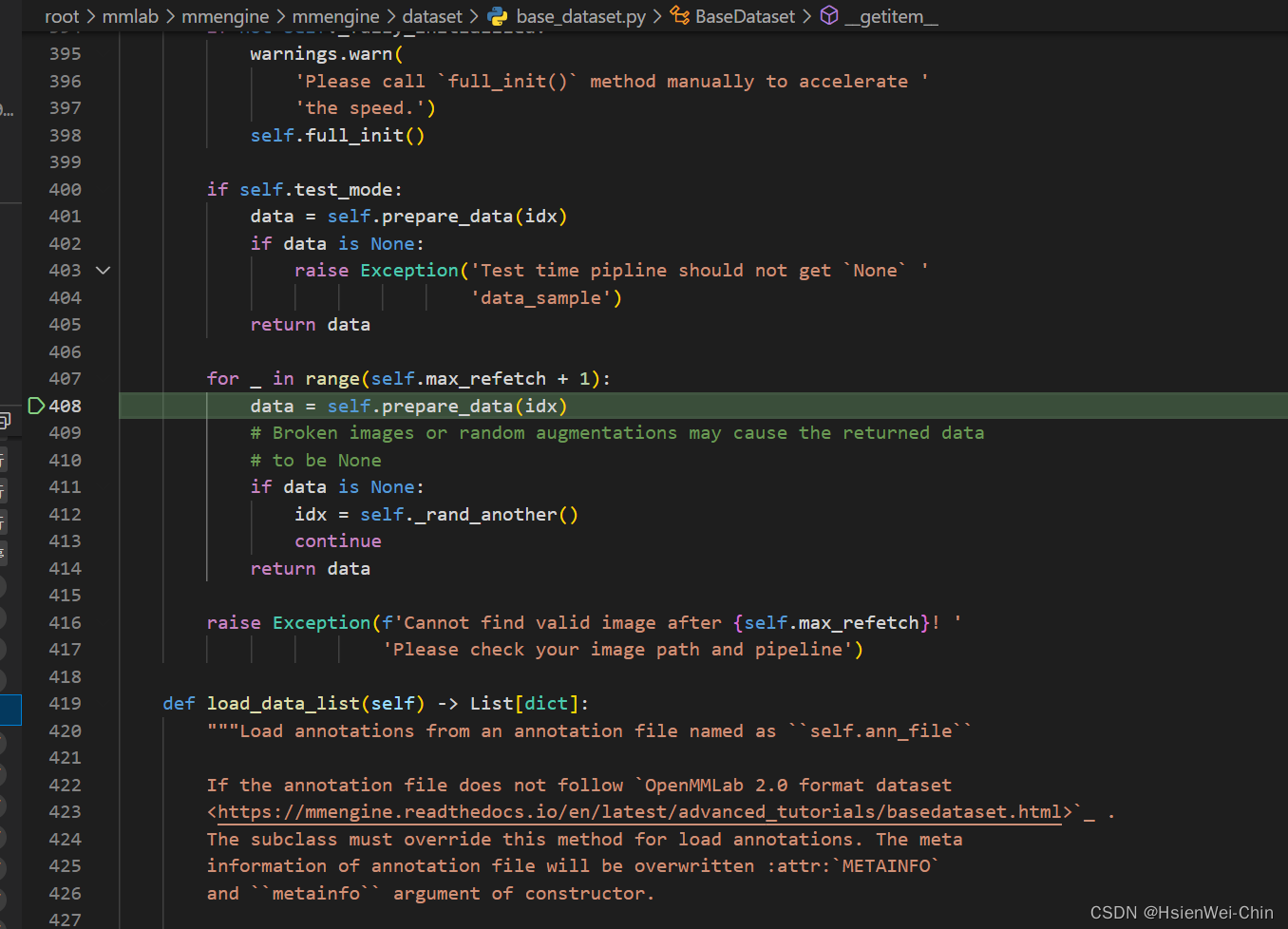This screenshot has height=929, width=1288.
Task: Click the BaseDataset class symbol icon
Action: (x=680, y=16)
